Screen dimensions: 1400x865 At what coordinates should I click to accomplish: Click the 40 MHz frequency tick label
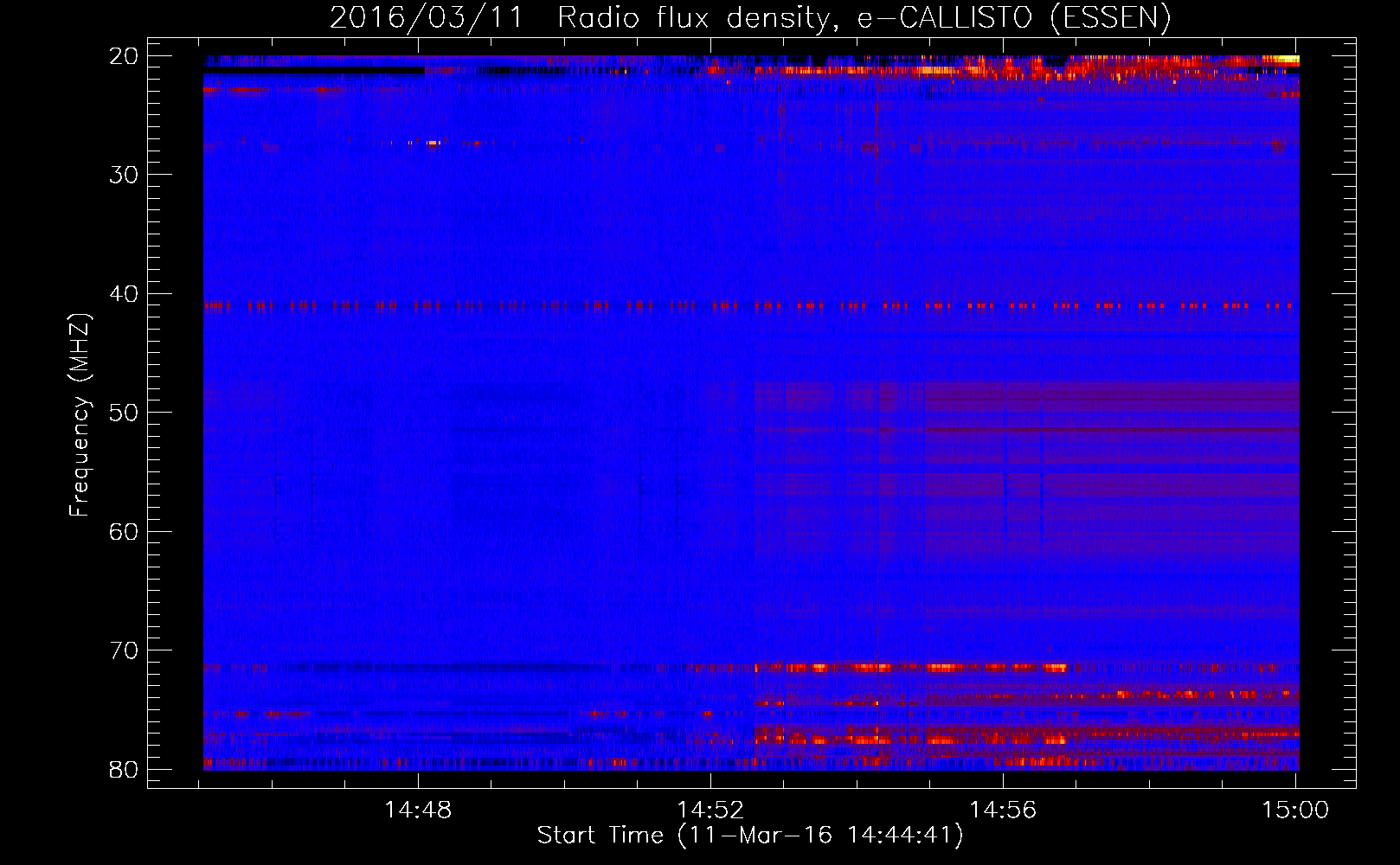coord(125,293)
